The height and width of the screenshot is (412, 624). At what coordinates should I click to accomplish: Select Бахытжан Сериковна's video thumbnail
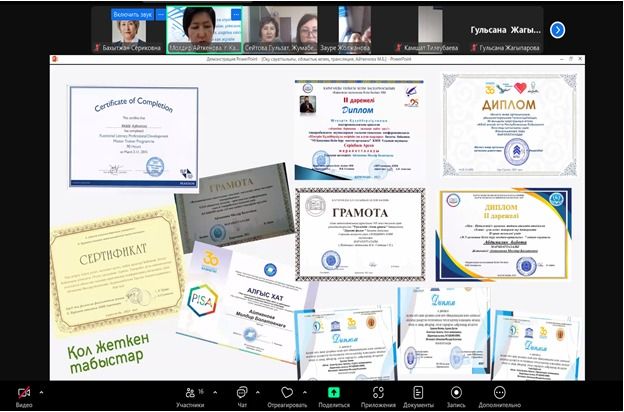(x=128, y=29)
